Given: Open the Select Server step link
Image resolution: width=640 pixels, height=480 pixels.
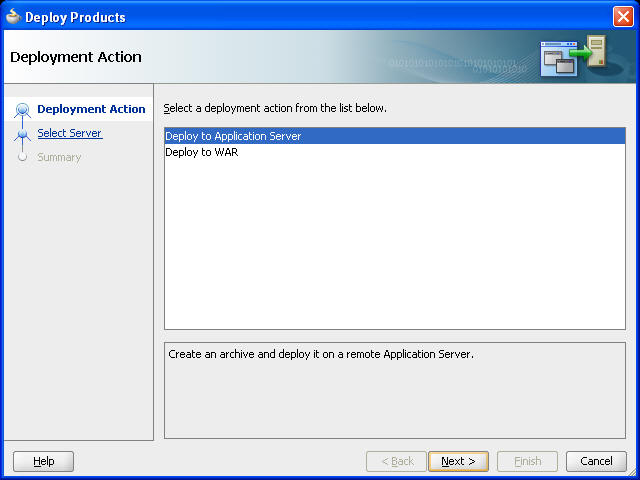Looking at the screenshot, I should coord(70,133).
